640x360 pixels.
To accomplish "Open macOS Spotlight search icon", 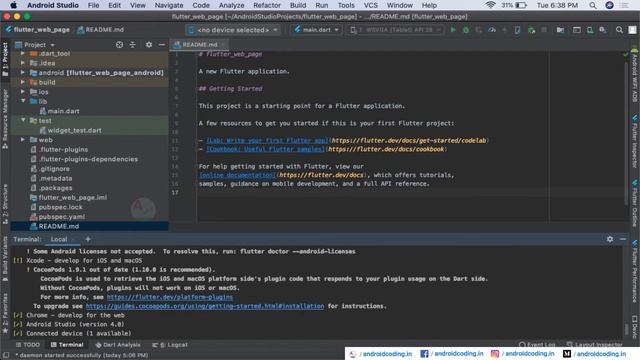I will [x=593, y=5].
